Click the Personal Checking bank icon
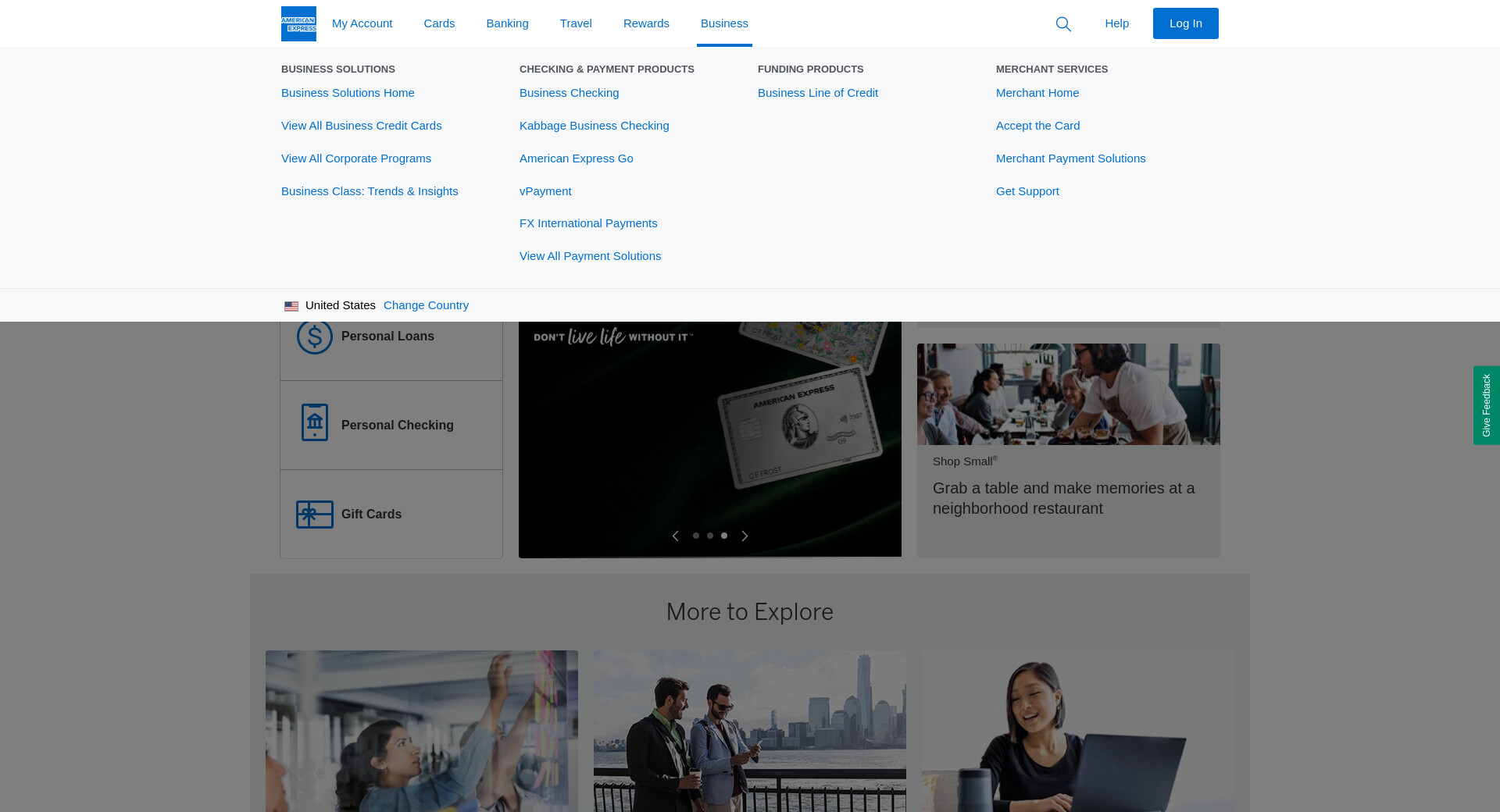 tap(314, 423)
